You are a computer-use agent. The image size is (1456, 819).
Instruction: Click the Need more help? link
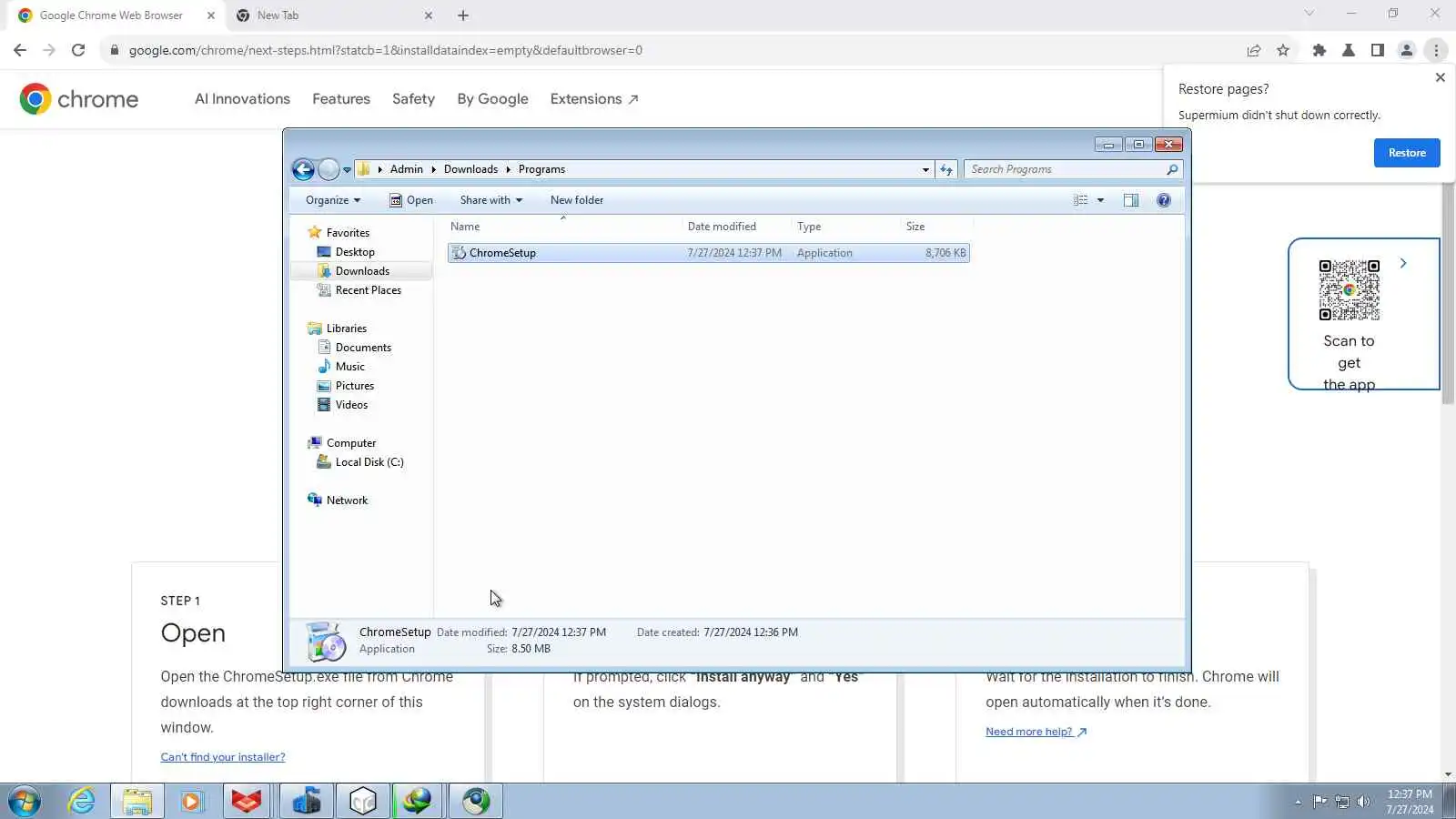click(x=1036, y=732)
